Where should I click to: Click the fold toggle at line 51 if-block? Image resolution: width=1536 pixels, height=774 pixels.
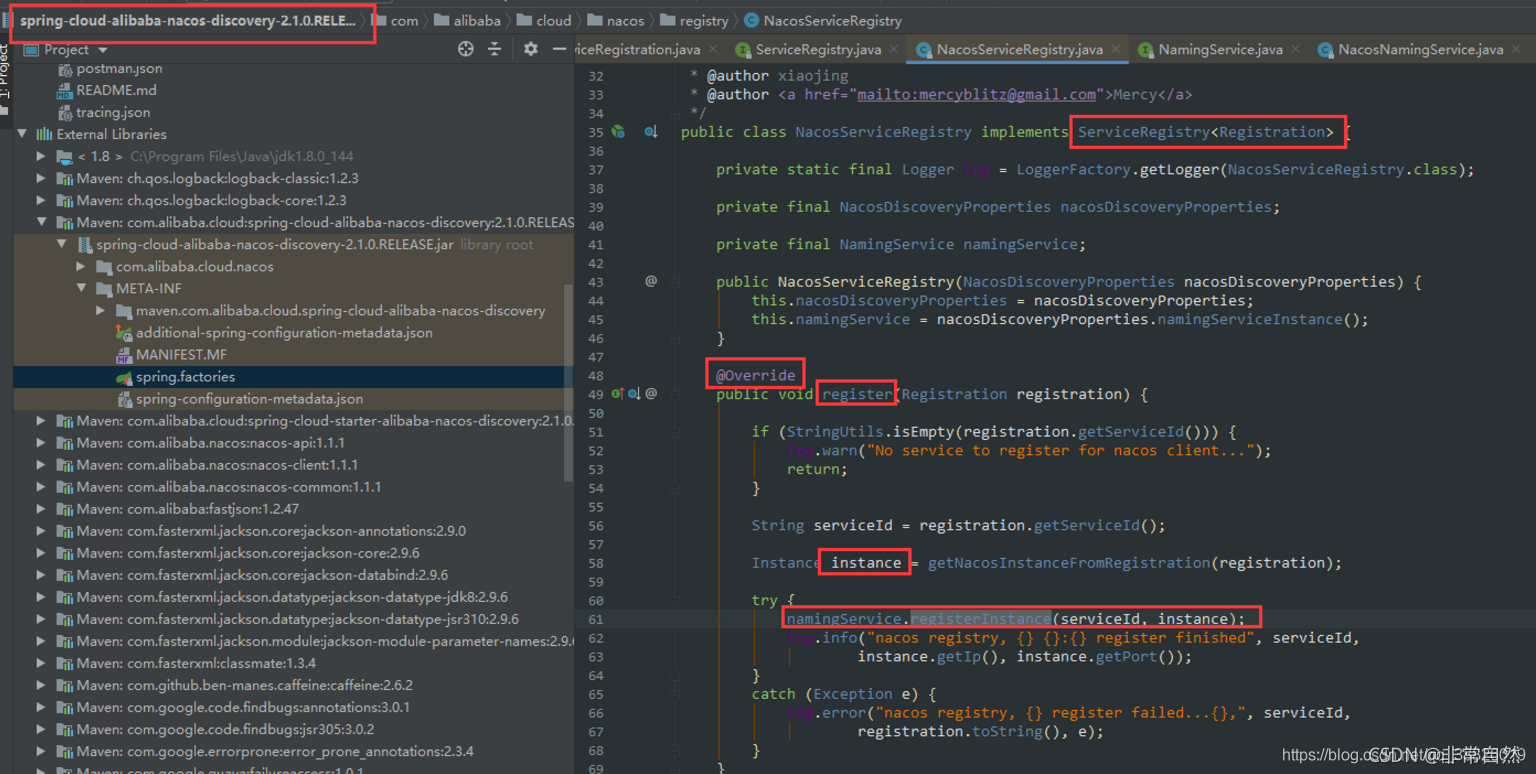click(676, 432)
